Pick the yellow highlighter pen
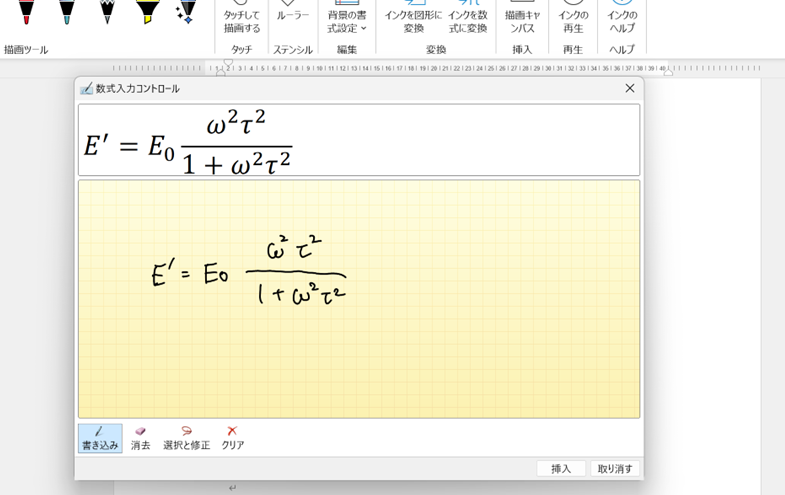 (x=147, y=10)
